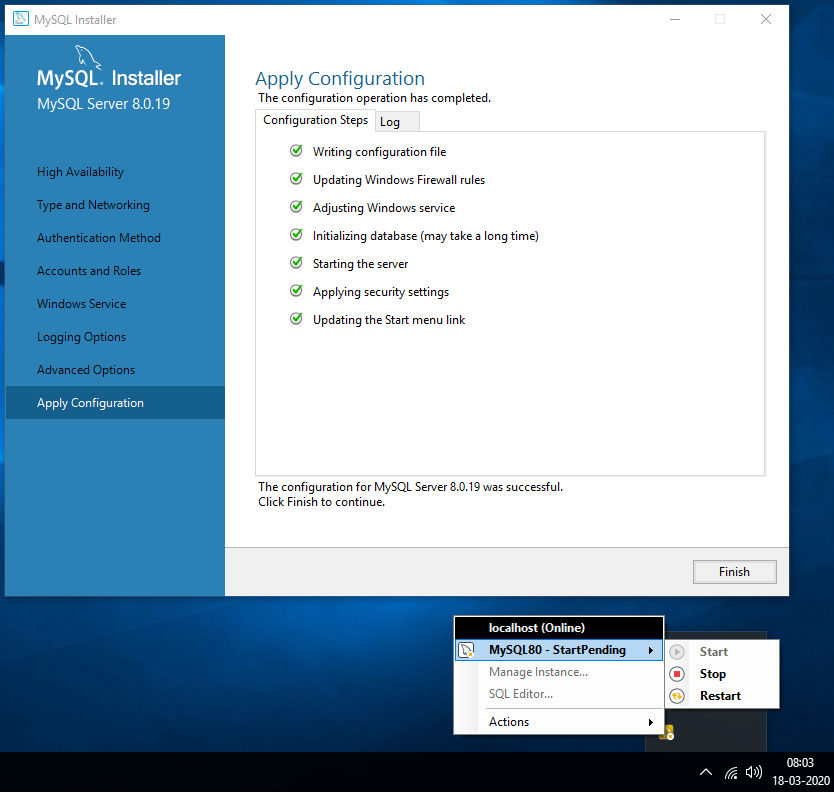Screen dimensions: 834x793
Task: Click the Finish button
Action: tap(734, 572)
